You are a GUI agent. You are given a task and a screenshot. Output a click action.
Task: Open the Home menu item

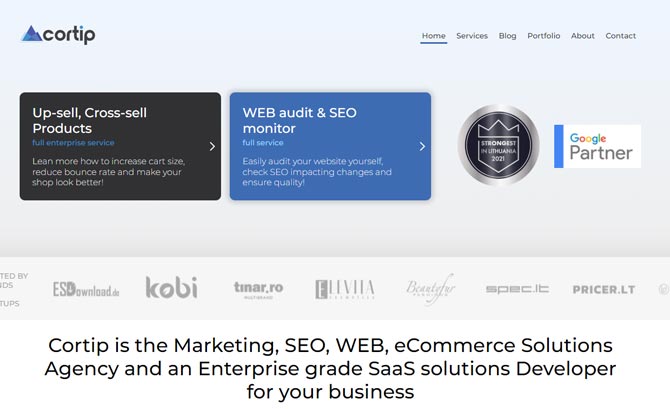434,36
